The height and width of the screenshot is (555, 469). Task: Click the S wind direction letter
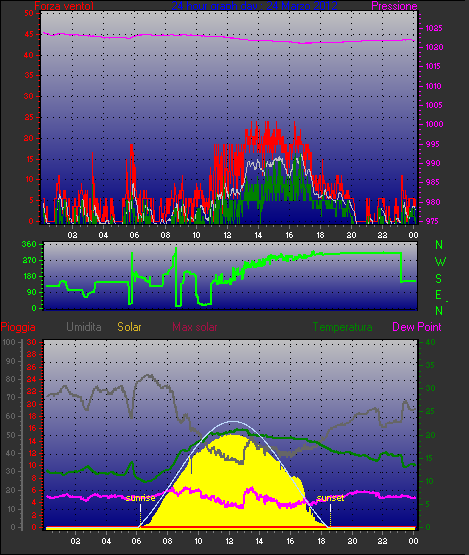[439, 279]
